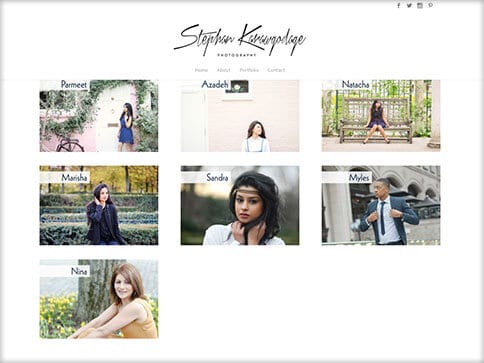Open the Marisha gallery thumbnail
This screenshot has height=363, width=484.
click(x=99, y=205)
